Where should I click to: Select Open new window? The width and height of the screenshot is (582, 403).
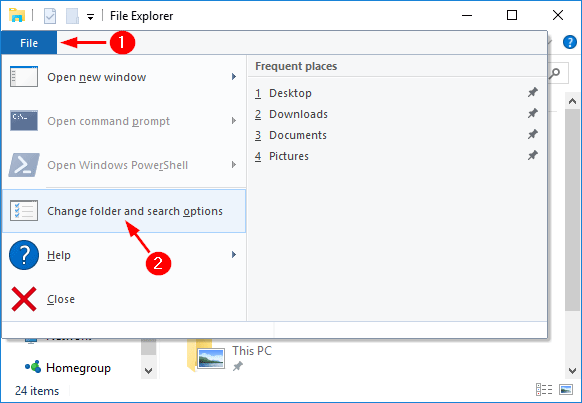click(124, 77)
